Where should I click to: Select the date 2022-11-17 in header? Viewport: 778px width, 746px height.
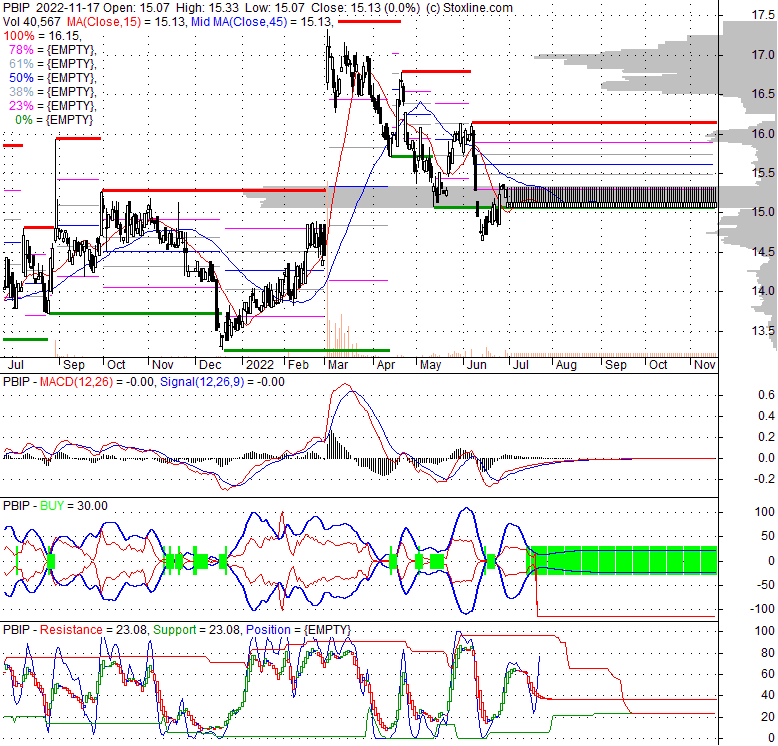click(68, 8)
